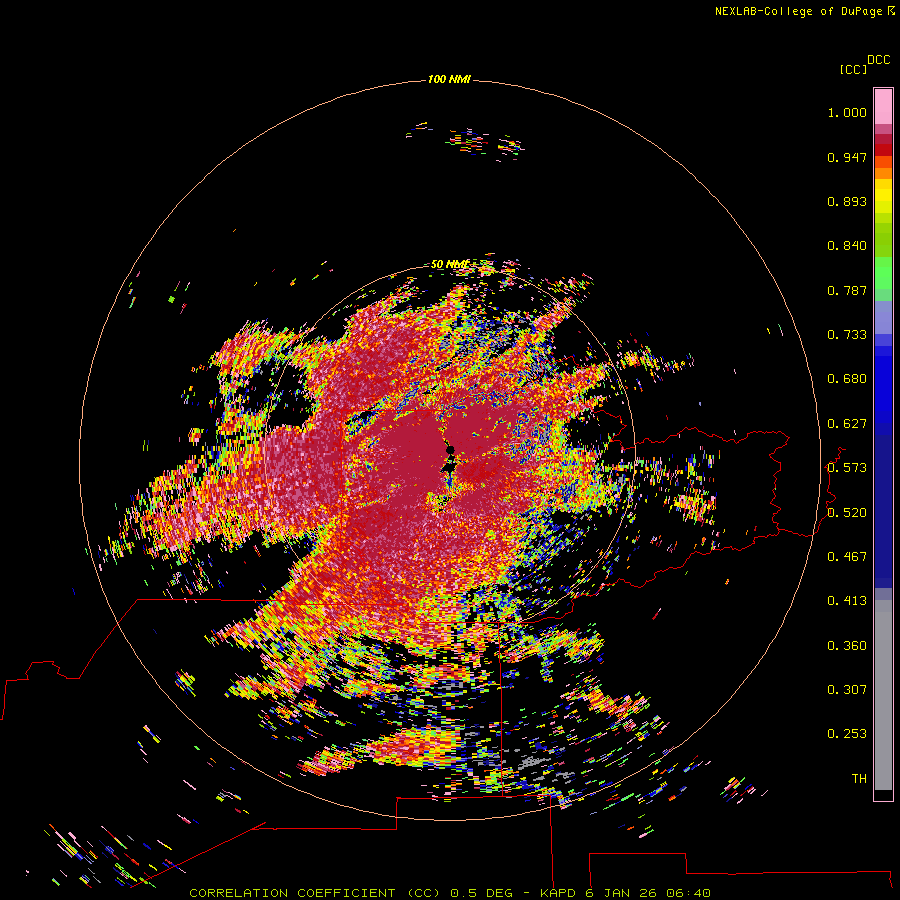Select the 0.307 legend value
The width and height of the screenshot is (900, 900).
coord(847,690)
